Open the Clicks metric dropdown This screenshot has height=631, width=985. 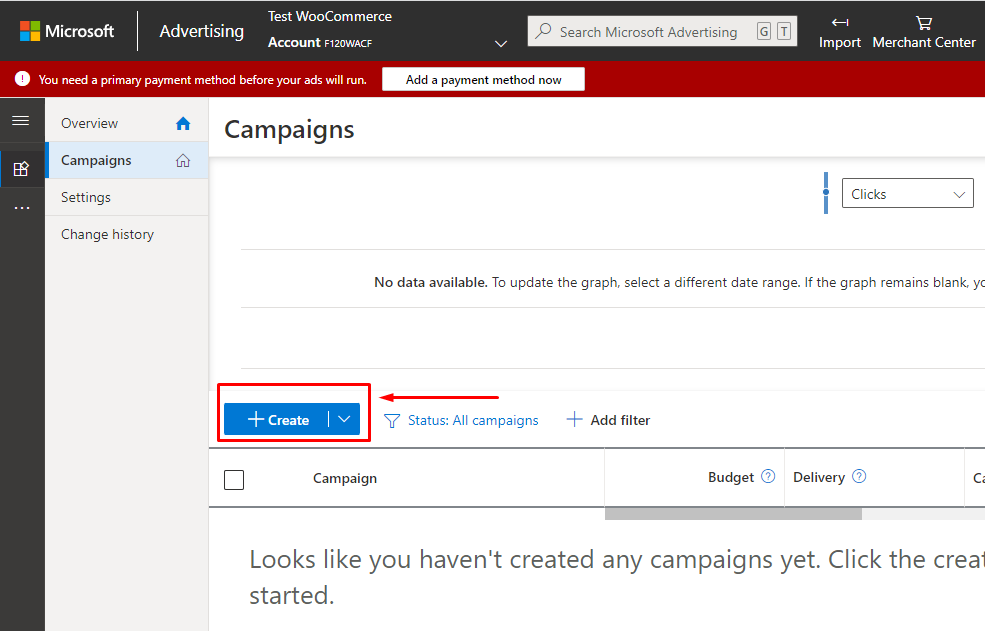[908, 194]
